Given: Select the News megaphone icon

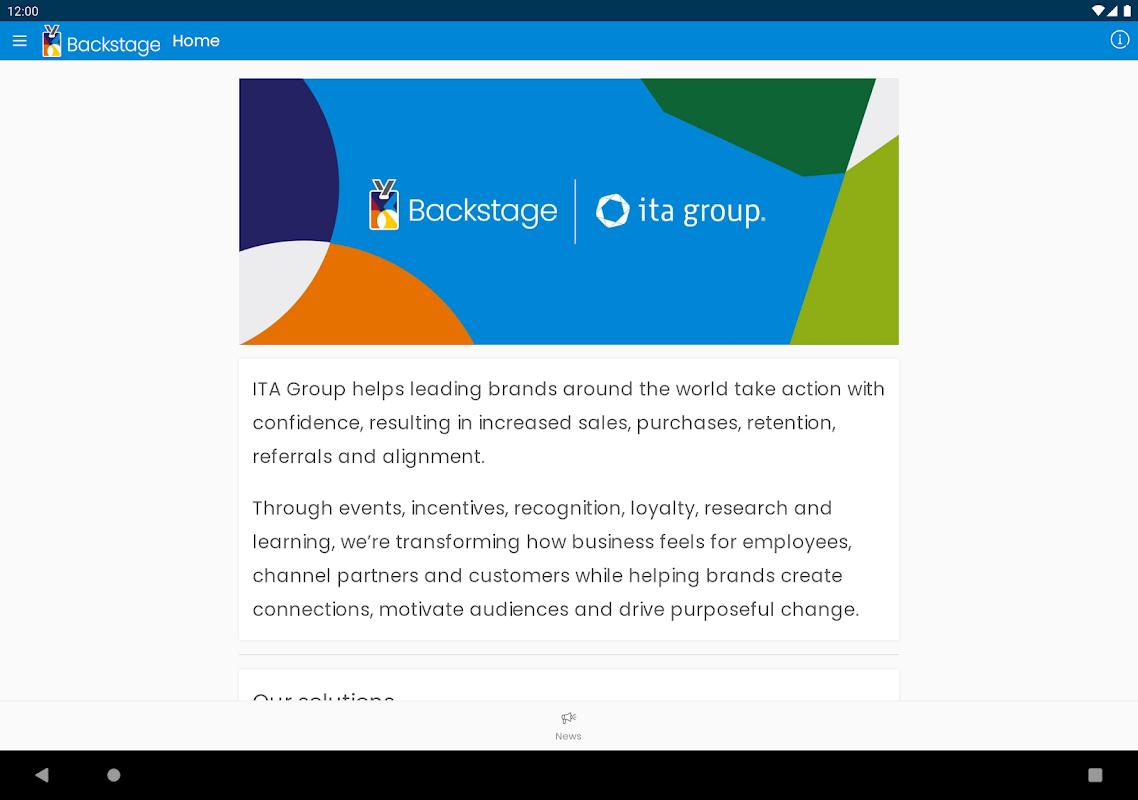Looking at the screenshot, I should (x=568, y=718).
